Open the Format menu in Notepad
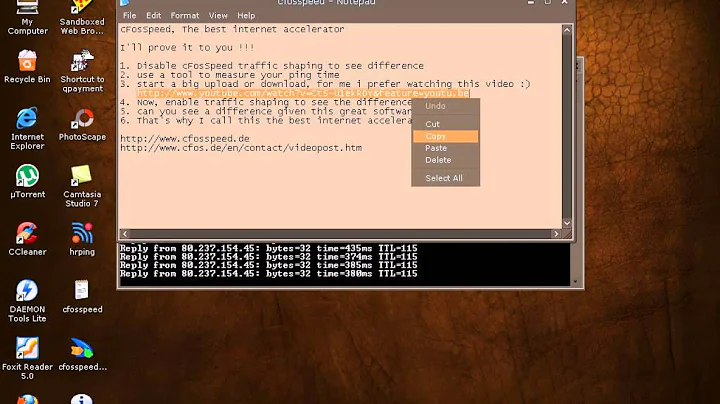 pos(185,16)
